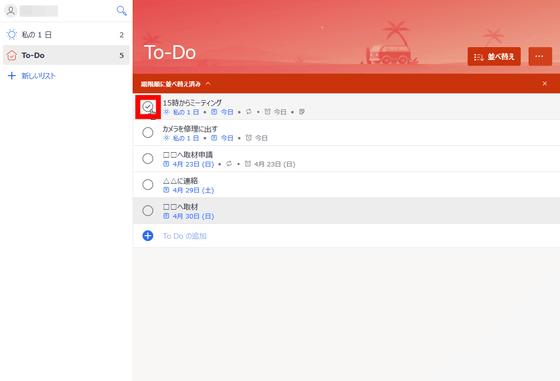Create a list via 新しいリスト link
This screenshot has width=560, height=381.
[39, 76]
